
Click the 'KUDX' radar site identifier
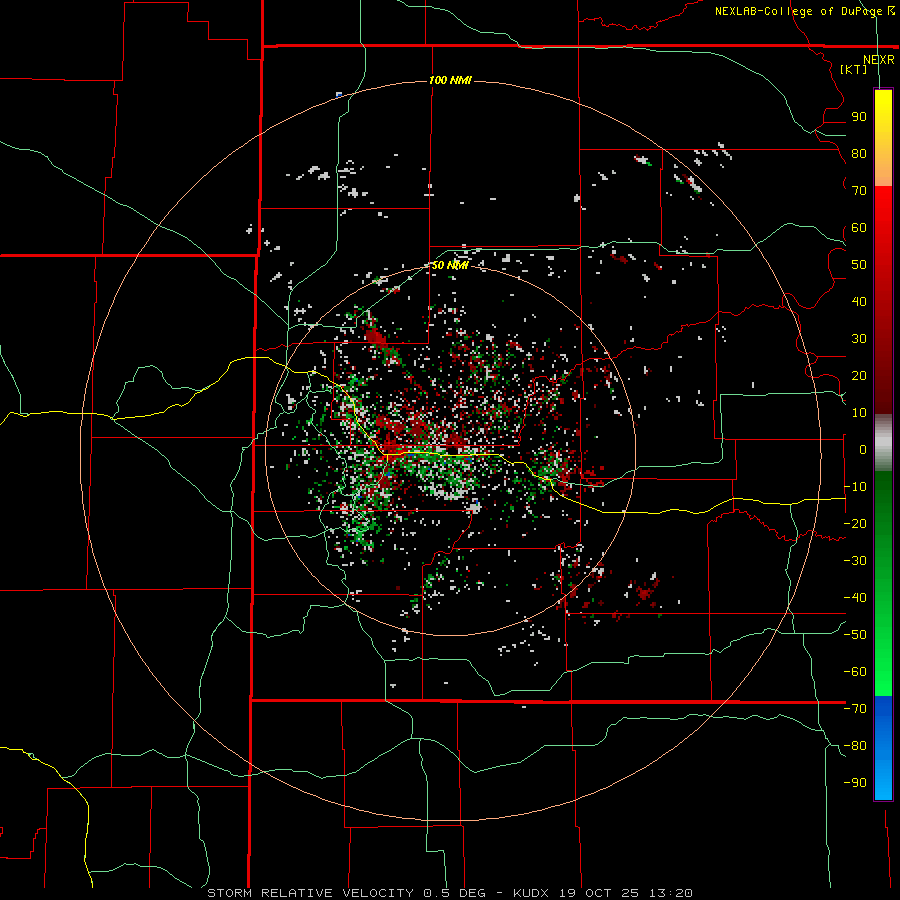point(530,893)
